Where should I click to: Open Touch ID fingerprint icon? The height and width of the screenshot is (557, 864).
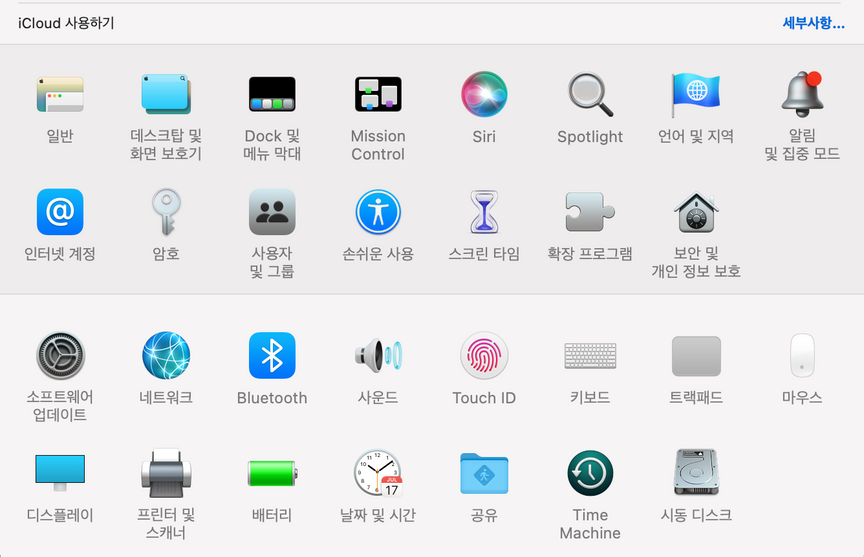[484, 356]
